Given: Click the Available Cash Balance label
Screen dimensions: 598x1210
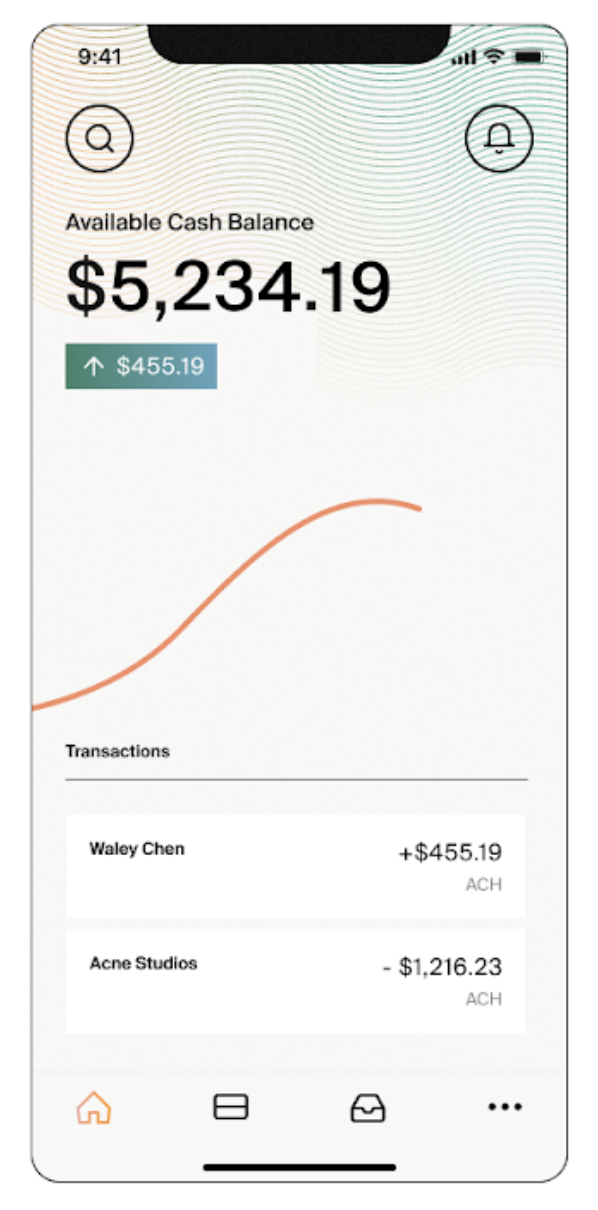Looking at the screenshot, I should coord(190,222).
